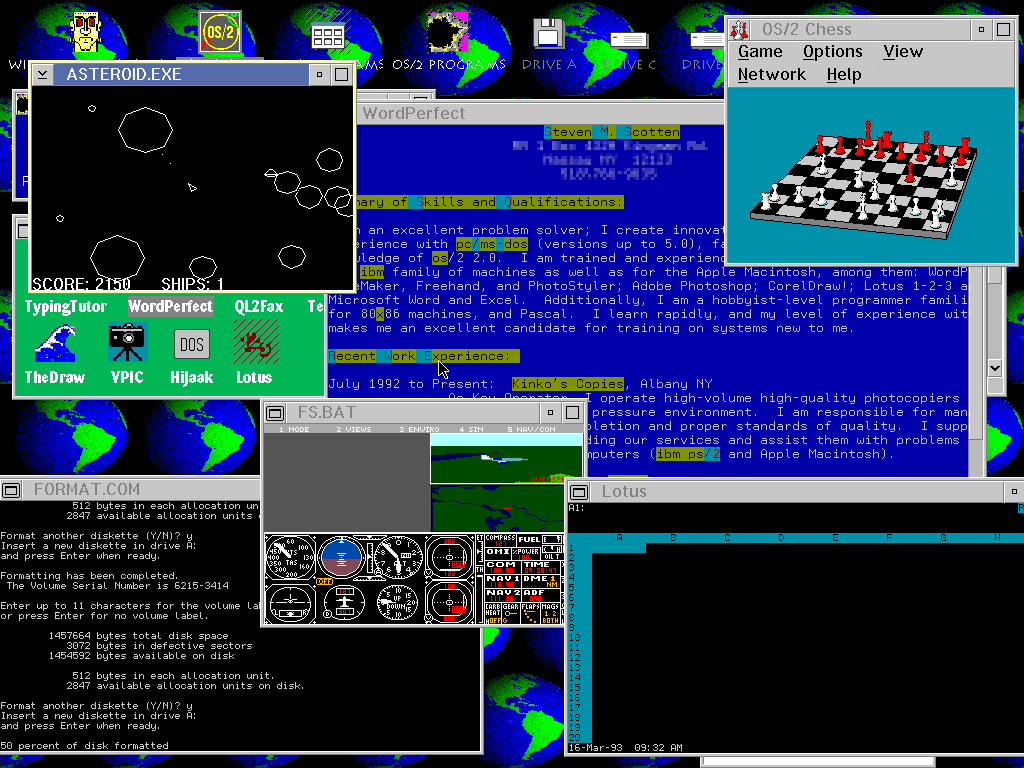This screenshot has width=1024, height=768.
Task: Click the face icon on desktop
Action: pyautogui.click(x=88, y=30)
